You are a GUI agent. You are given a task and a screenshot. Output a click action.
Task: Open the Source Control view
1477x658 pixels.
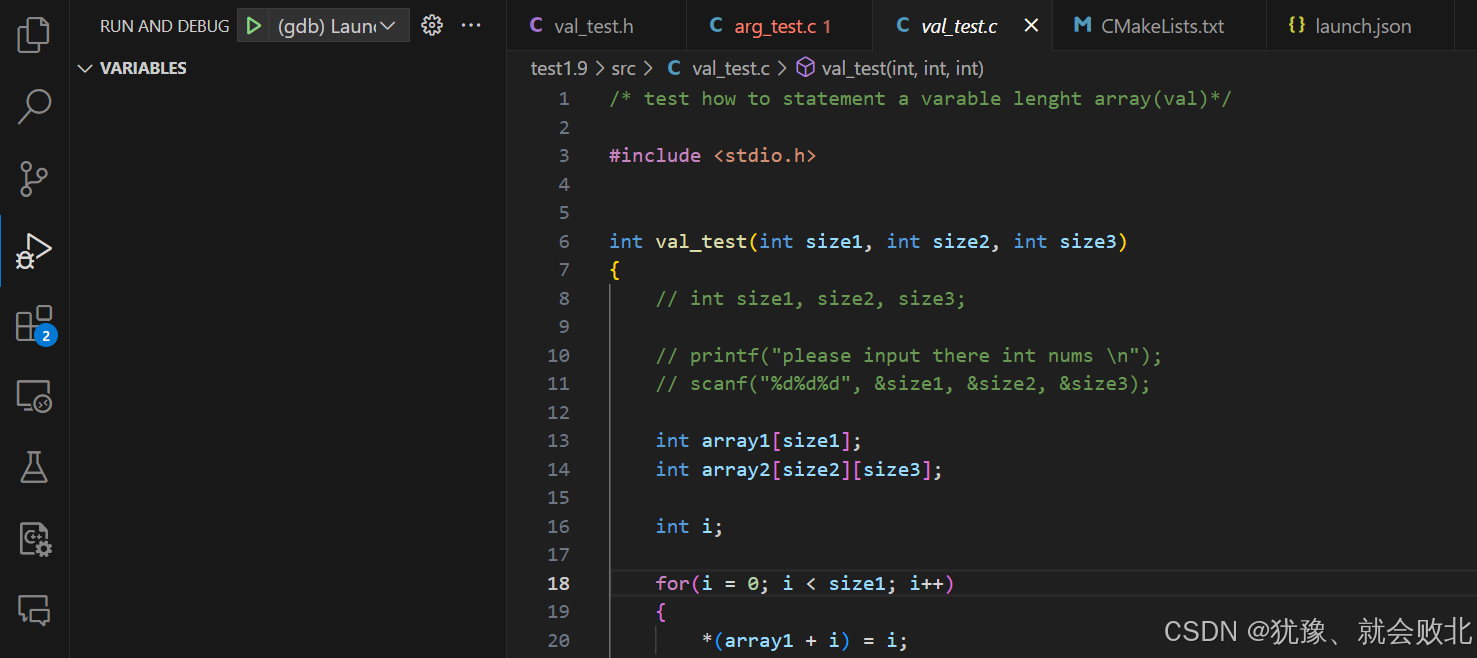point(34,179)
